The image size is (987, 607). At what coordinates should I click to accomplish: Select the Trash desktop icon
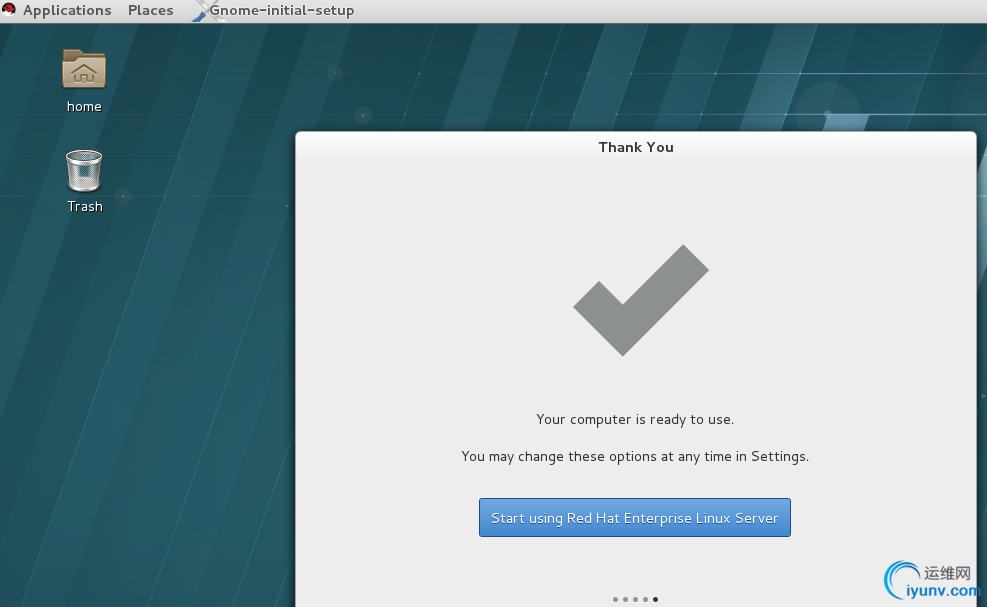point(84,171)
